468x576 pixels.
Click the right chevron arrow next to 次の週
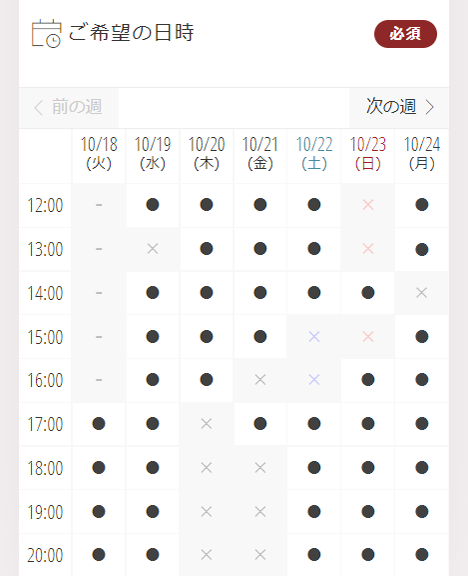tap(429, 107)
